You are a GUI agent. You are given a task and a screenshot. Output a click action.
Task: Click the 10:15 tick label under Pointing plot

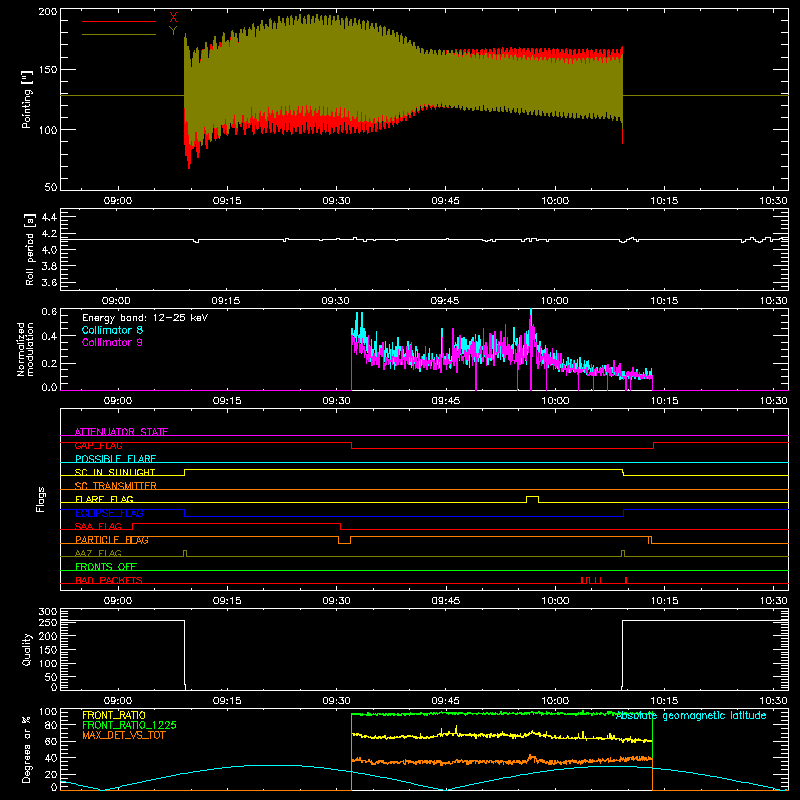[664, 201]
